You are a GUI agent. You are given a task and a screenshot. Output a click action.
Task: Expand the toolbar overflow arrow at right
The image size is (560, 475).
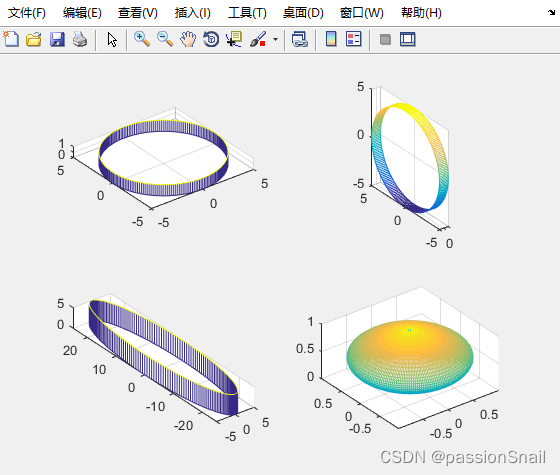click(x=551, y=13)
